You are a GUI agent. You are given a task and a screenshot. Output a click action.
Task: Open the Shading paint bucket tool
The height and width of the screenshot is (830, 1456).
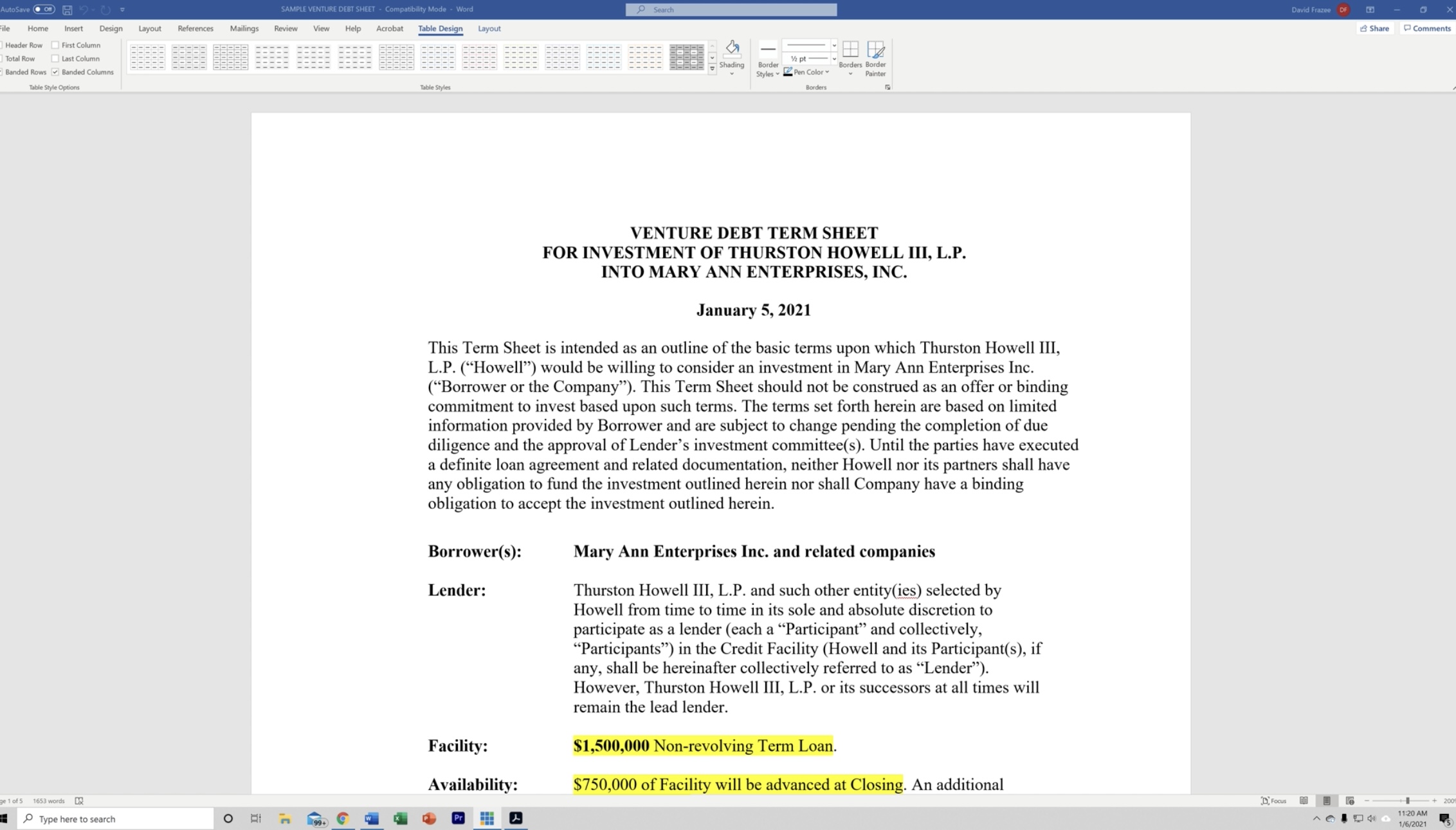[732, 48]
